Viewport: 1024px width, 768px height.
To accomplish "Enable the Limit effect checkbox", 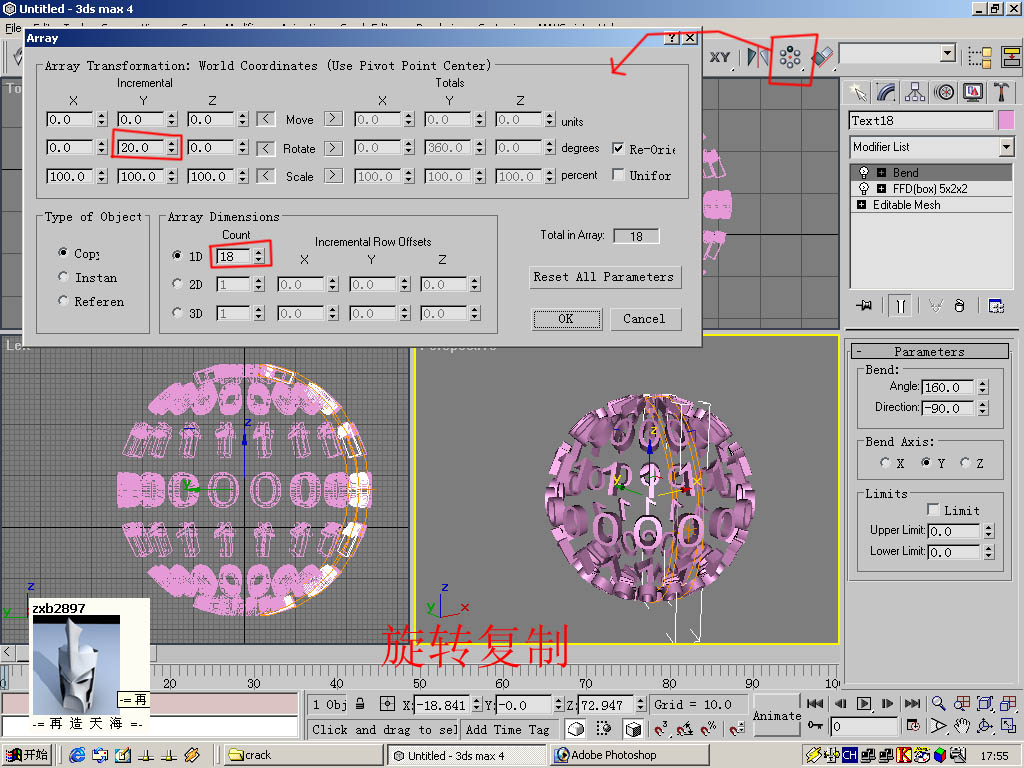I will (x=933, y=509).
